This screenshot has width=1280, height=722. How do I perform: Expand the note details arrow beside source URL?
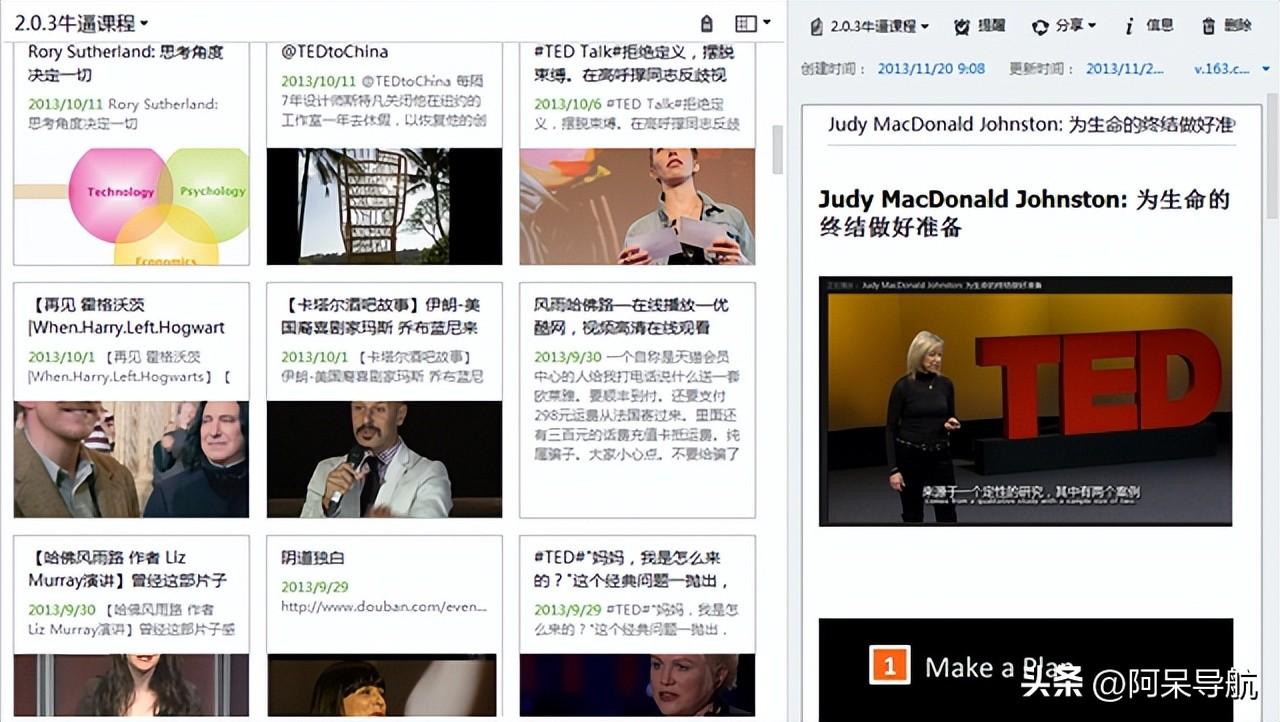point(1266,69)
